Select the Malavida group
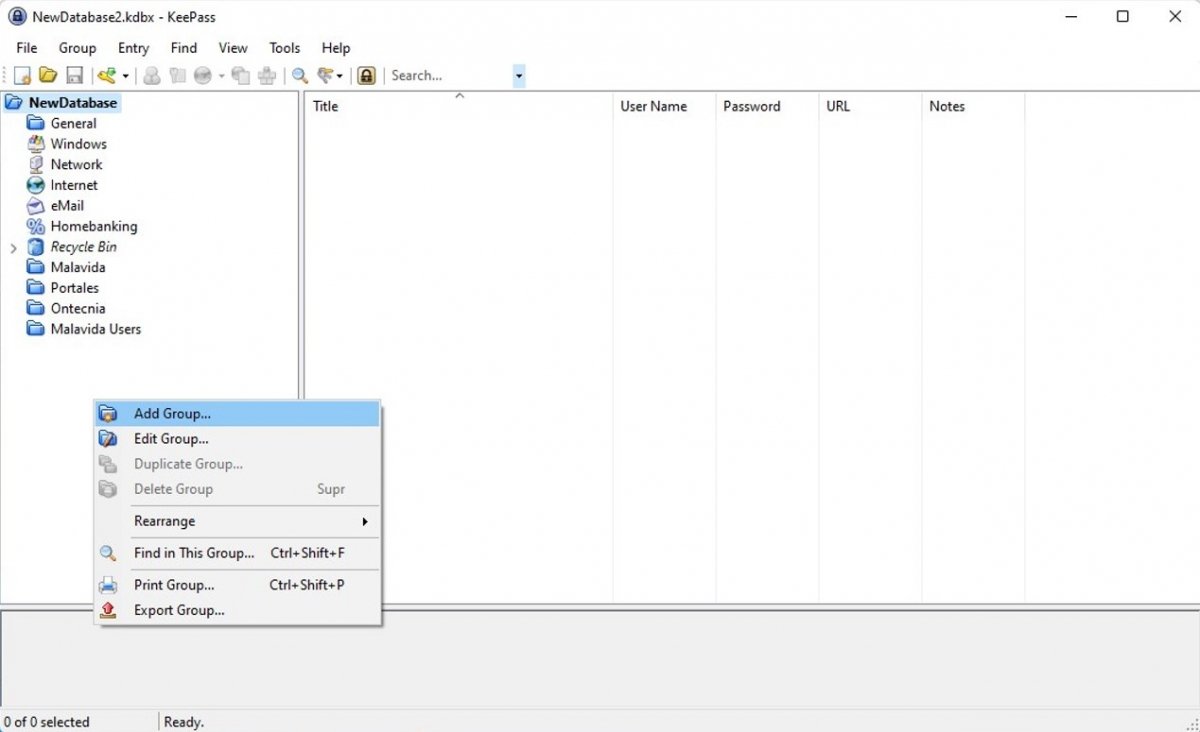The height and width of the screenshot is (732, 1200). (78, 267)
